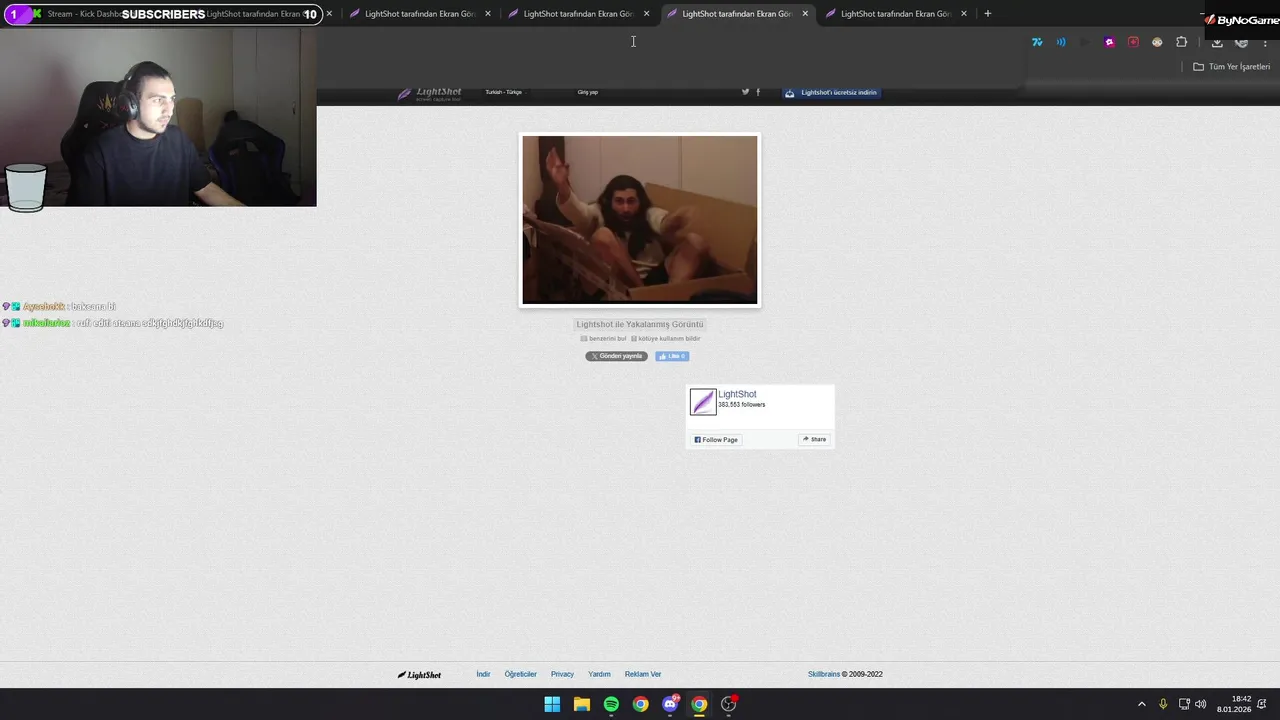1280x720 pixels.
Task: Click the footer LightShot logo
Action: [419, 675]
